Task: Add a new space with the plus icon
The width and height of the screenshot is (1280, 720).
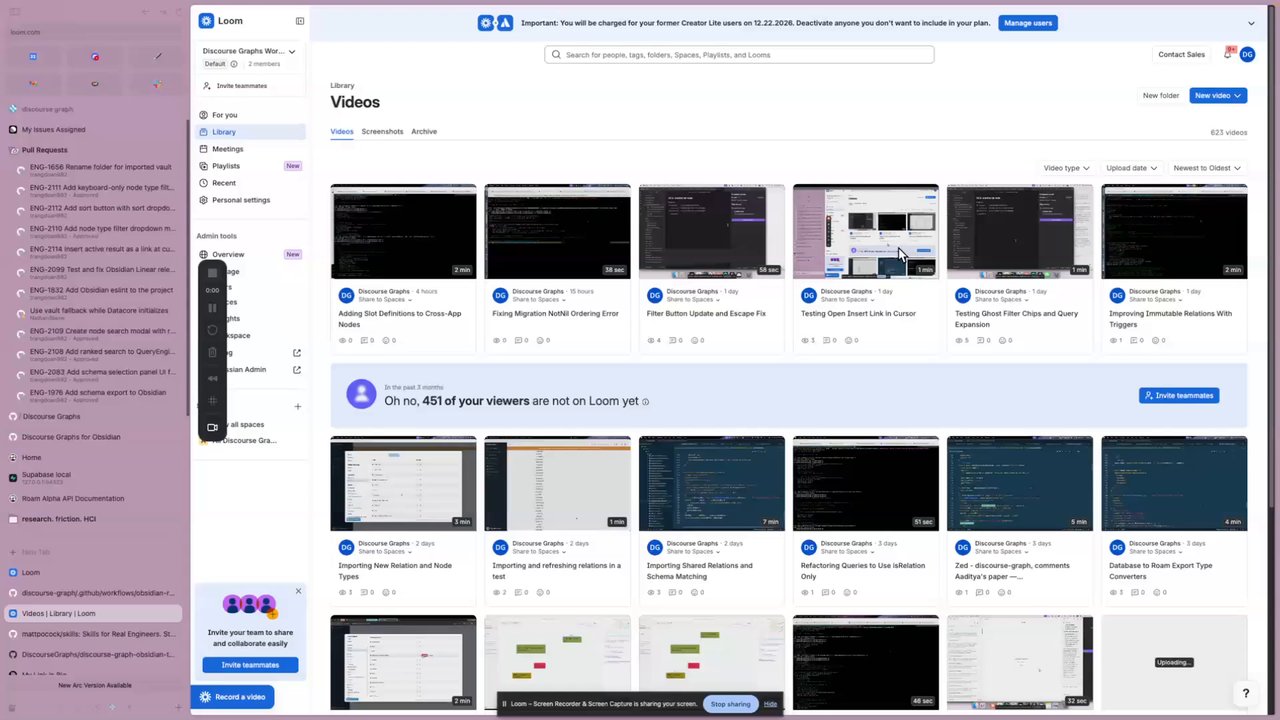Action: [x=297, y=407]
